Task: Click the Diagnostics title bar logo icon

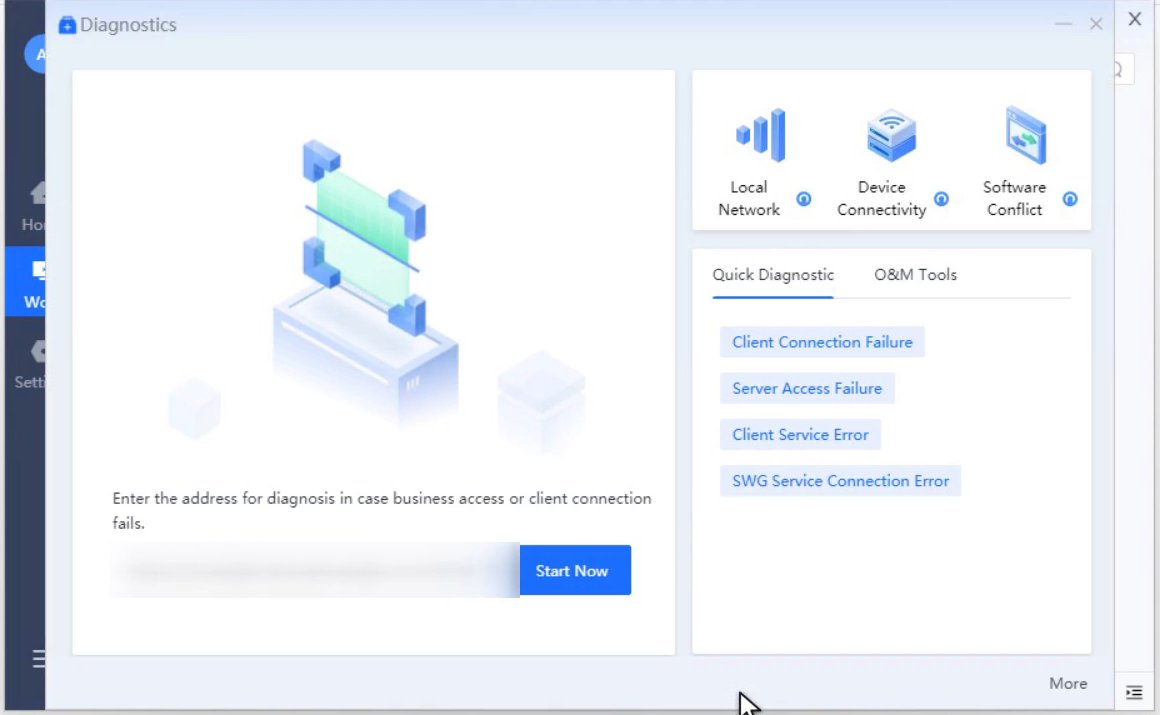Action: point(67,25)
